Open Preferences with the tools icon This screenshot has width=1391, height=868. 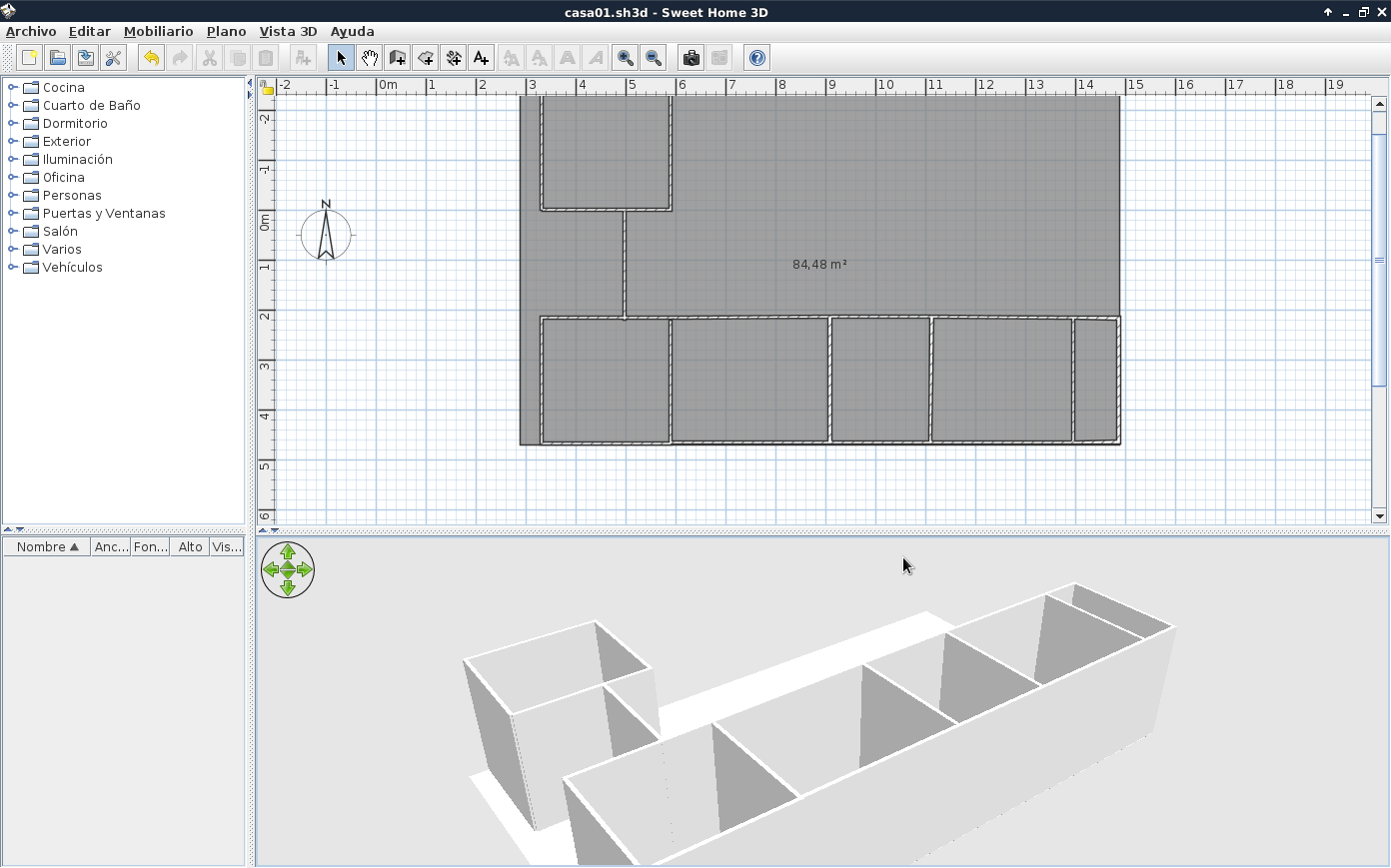(113, 58)
